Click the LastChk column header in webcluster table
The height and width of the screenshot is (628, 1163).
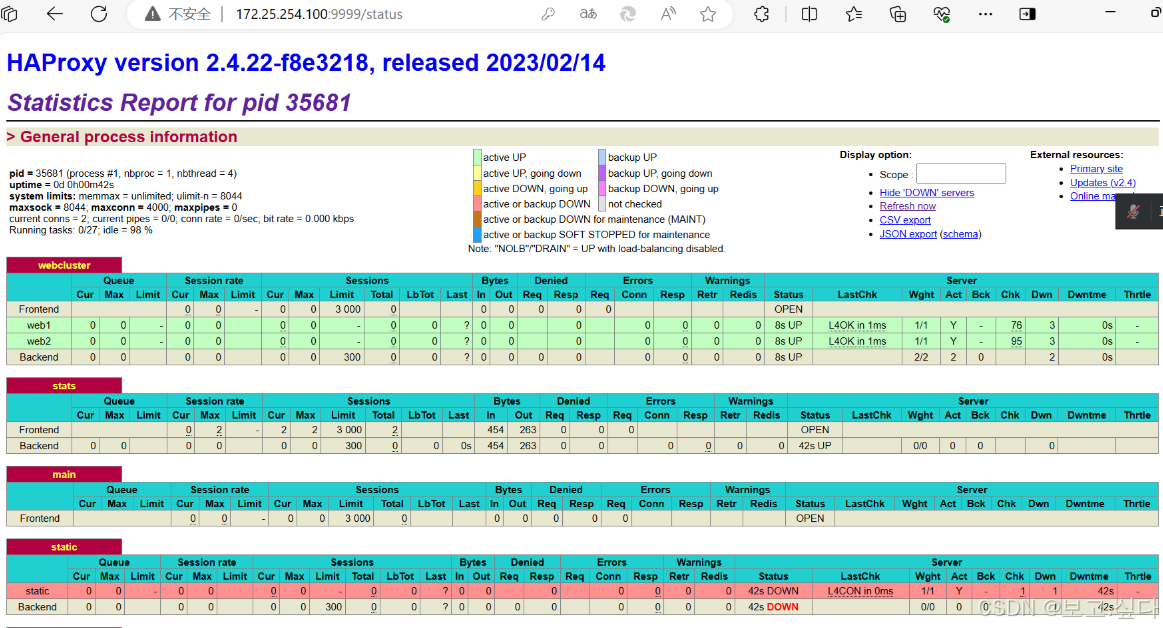click(x=857, y=294)
